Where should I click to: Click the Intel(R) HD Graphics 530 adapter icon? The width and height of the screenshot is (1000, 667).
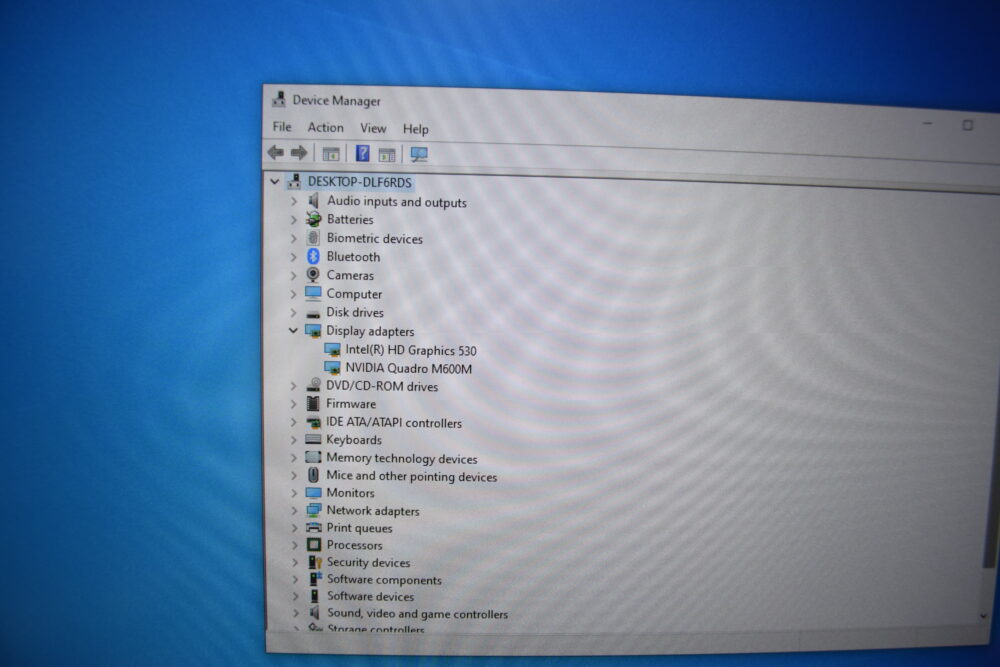(332, 349)
